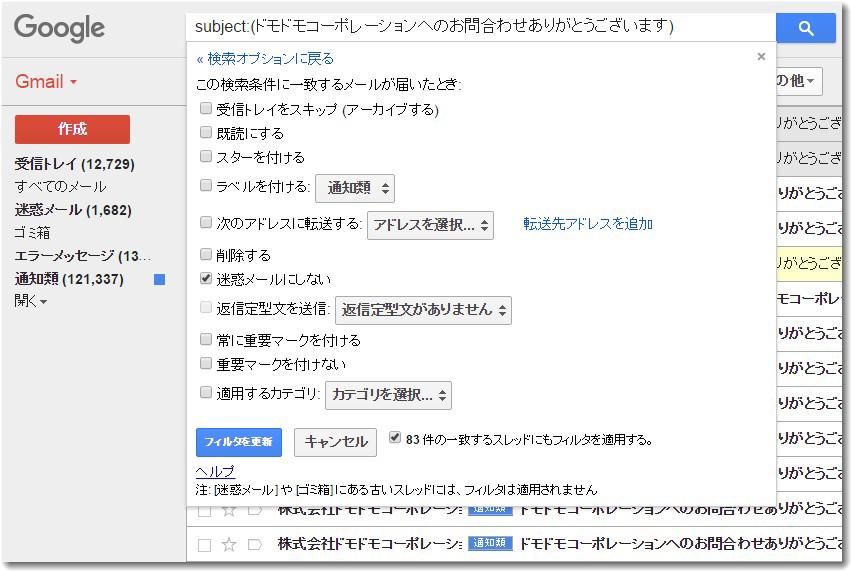Uncheck 83 件の一致するスレッドにもフィルタを適用する

pyautogui.click(x=395, y=437)
